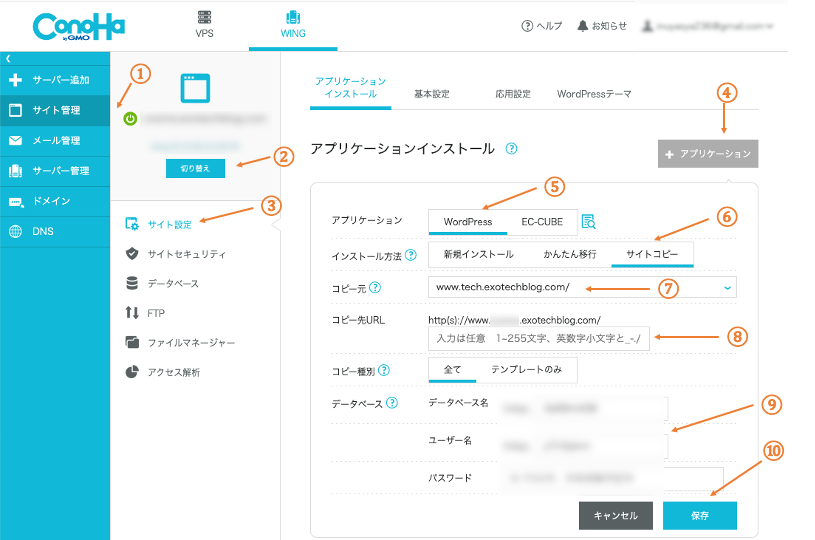Choose 新規インストール install method

pyautogui.click(x=478, y=254)
